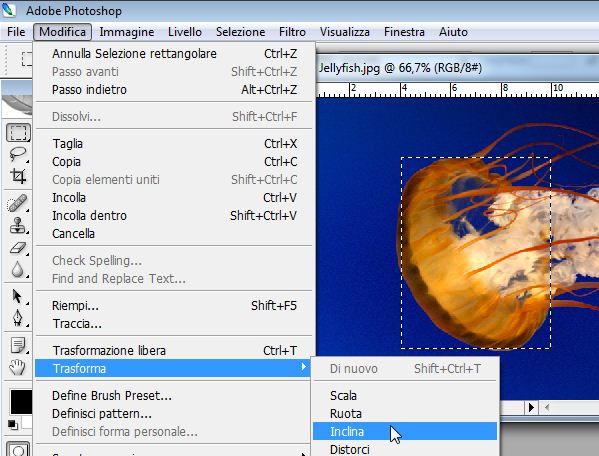Click inside the dashed selection on the jellyfish
Image resolution: width=599 pixels, height=456 pixels.
pos(476,252)
